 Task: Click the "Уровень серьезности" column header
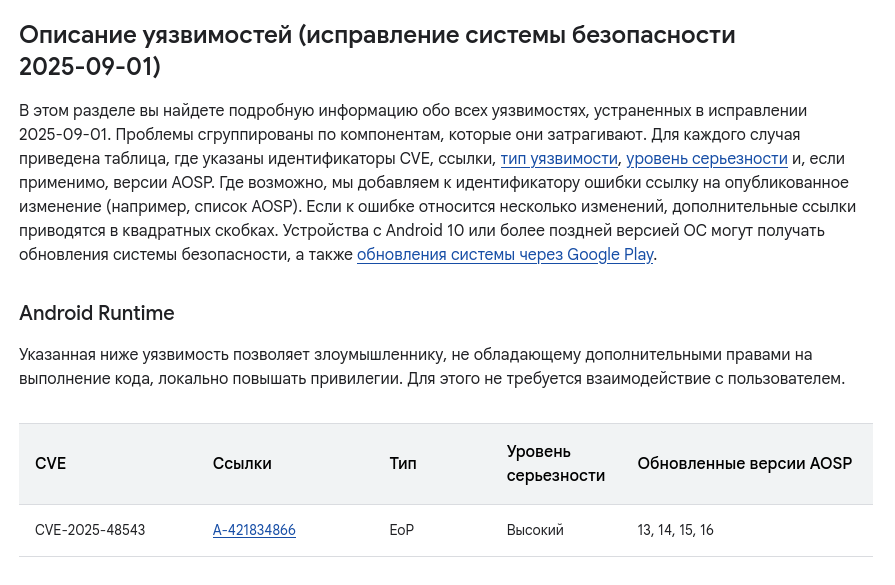(x=555, y=464)
